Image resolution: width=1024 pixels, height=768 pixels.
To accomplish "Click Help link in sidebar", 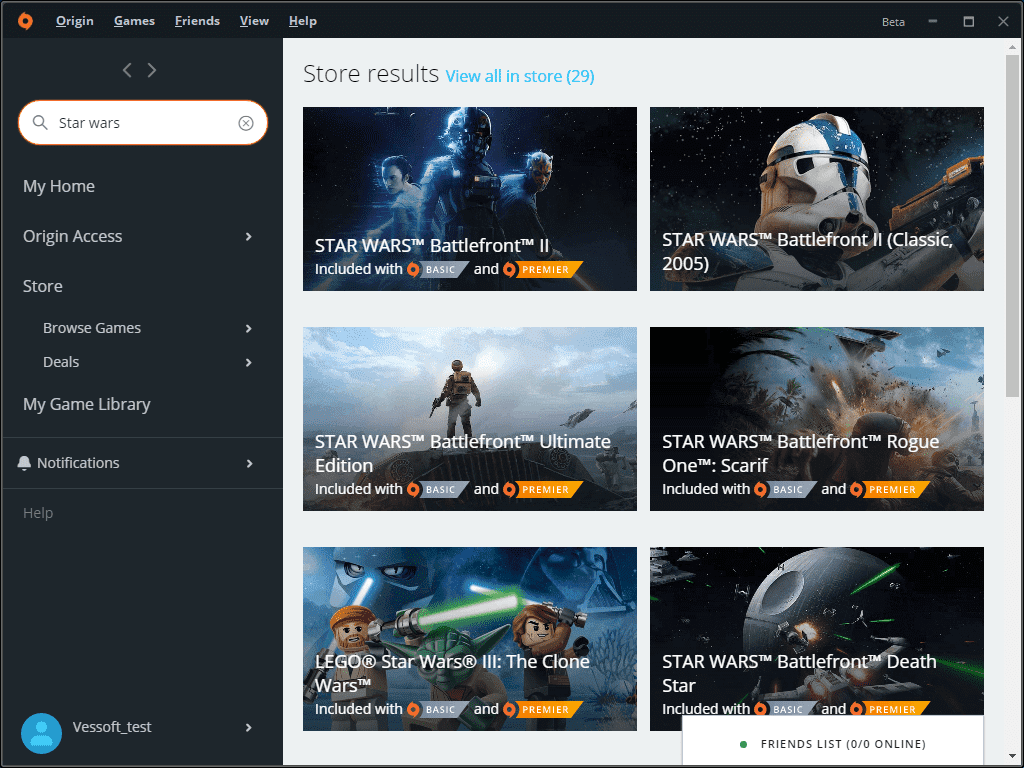I will 38,513.
